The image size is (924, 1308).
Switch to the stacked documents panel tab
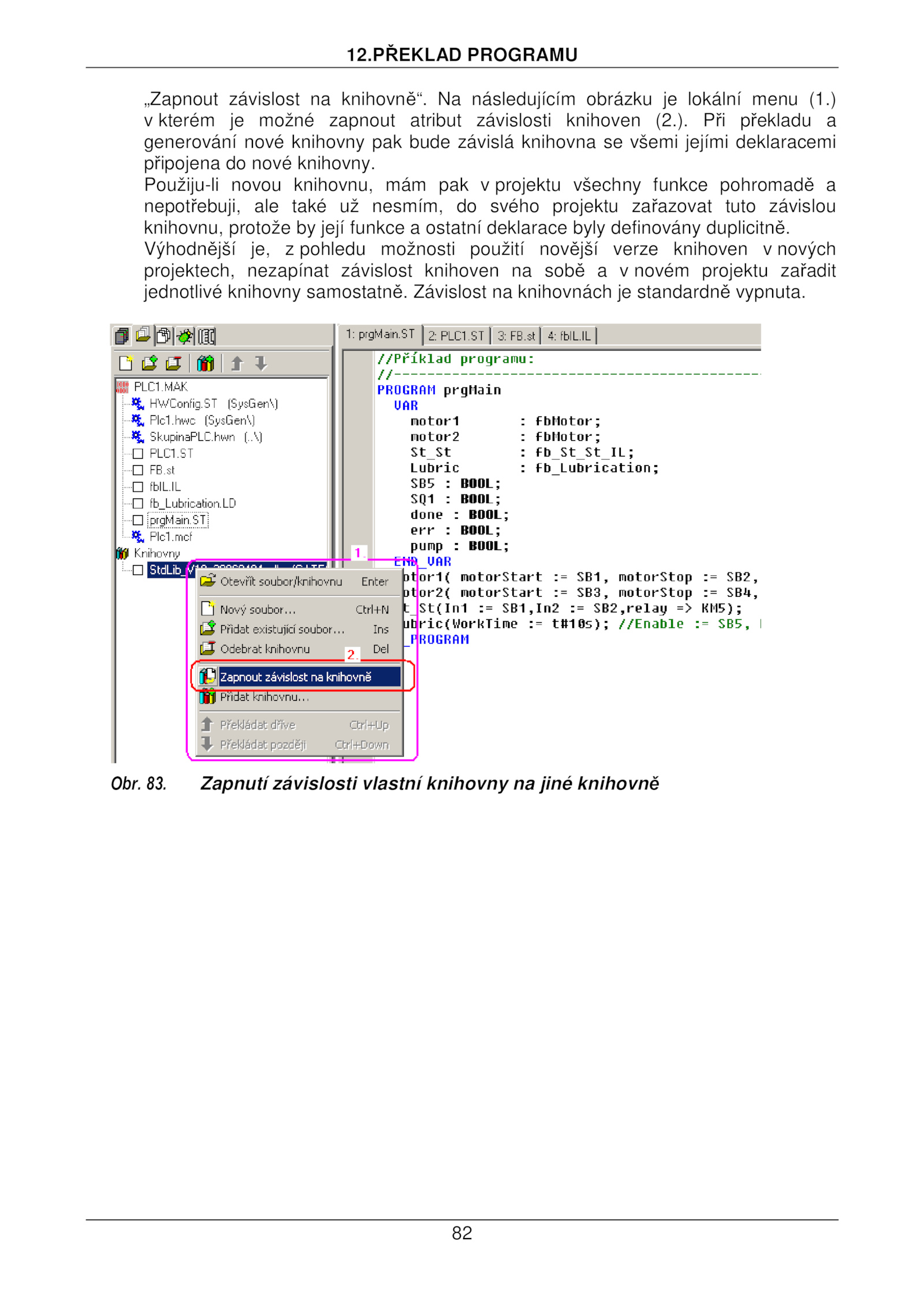164,336
